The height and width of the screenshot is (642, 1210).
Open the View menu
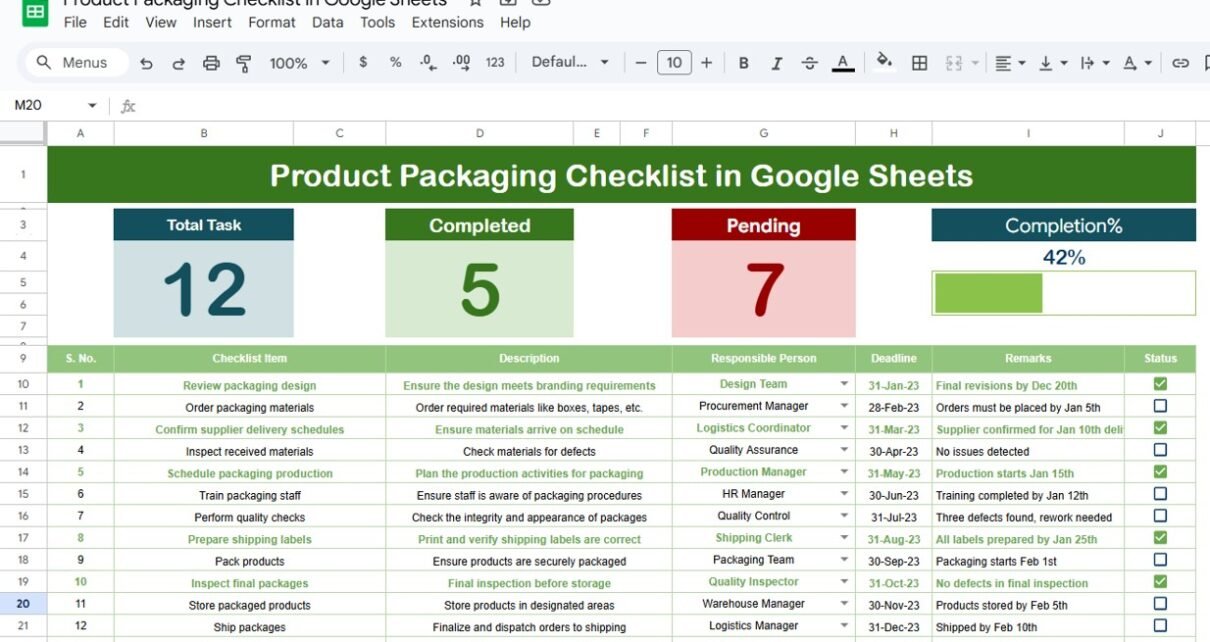click(161, 22)
